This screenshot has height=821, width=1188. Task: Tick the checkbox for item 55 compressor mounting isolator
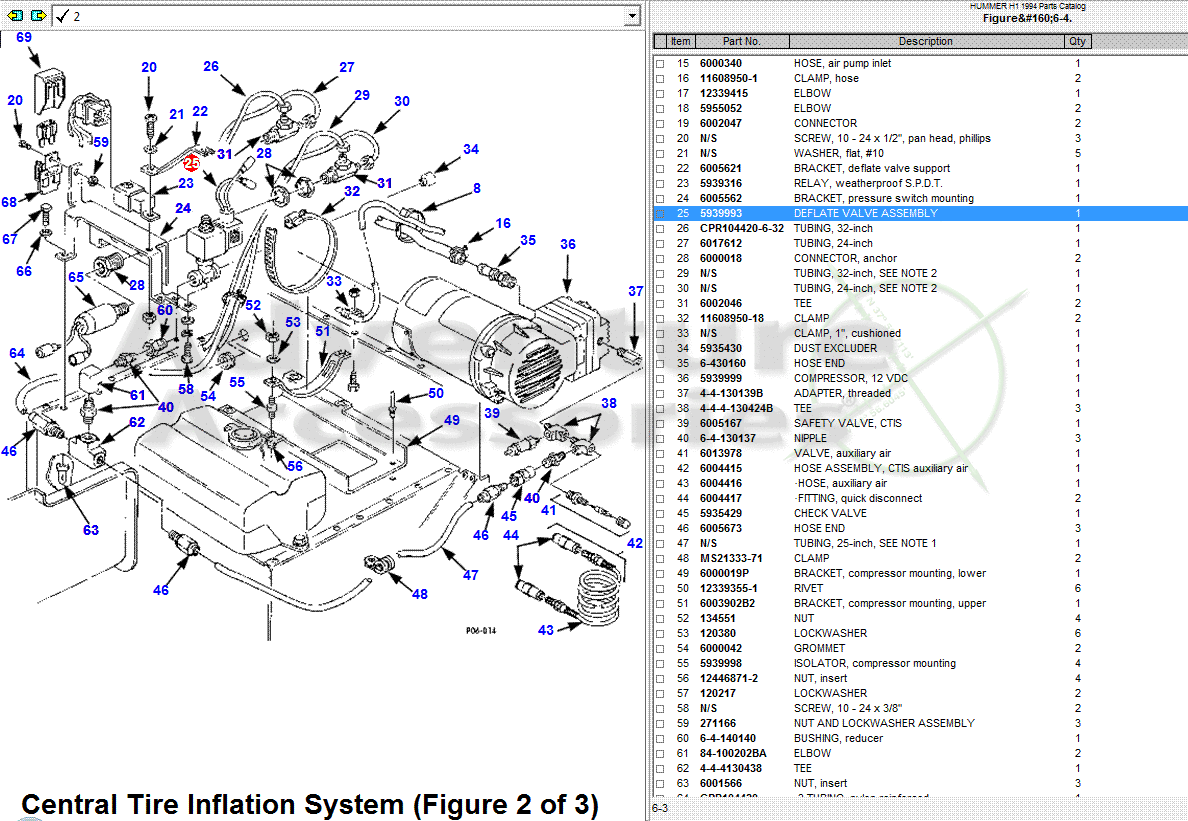click(660, 664)
